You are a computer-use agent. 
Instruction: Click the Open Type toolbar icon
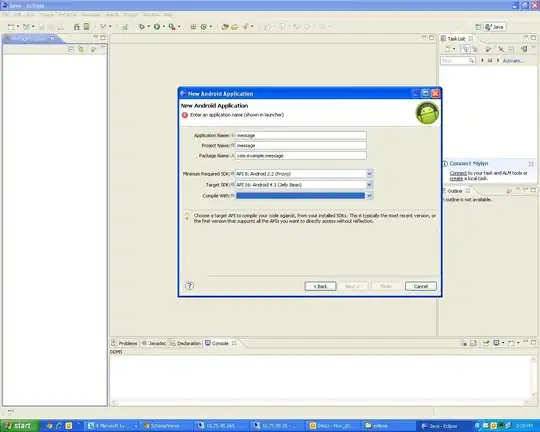click(225, 27)
